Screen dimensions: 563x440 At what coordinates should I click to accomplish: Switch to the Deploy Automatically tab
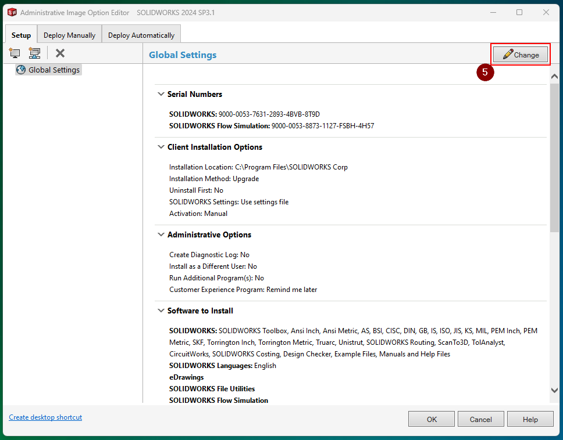coord(141,35)
